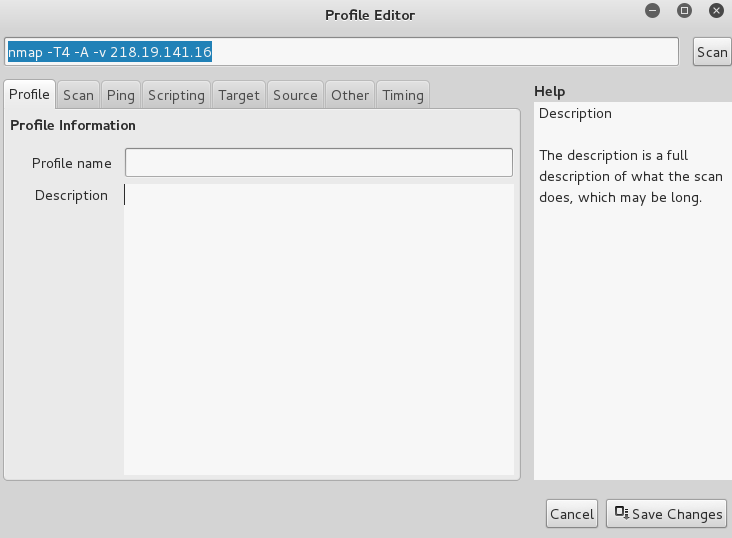Screen dimensions: 732x538
Task: Click the Help heading text
Action: pos(549,91)
